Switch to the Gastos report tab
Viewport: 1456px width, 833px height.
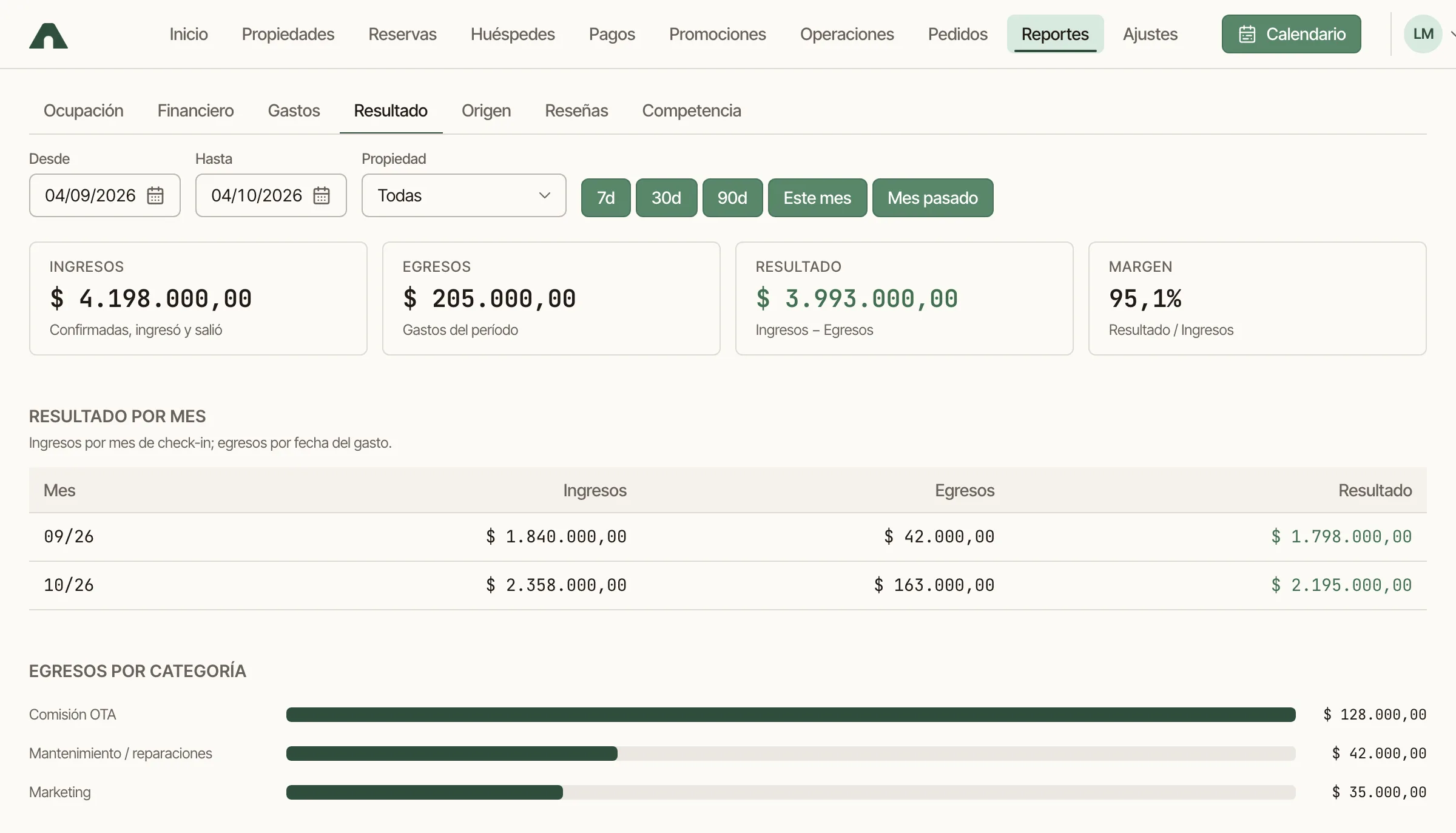tap(294, 110)
